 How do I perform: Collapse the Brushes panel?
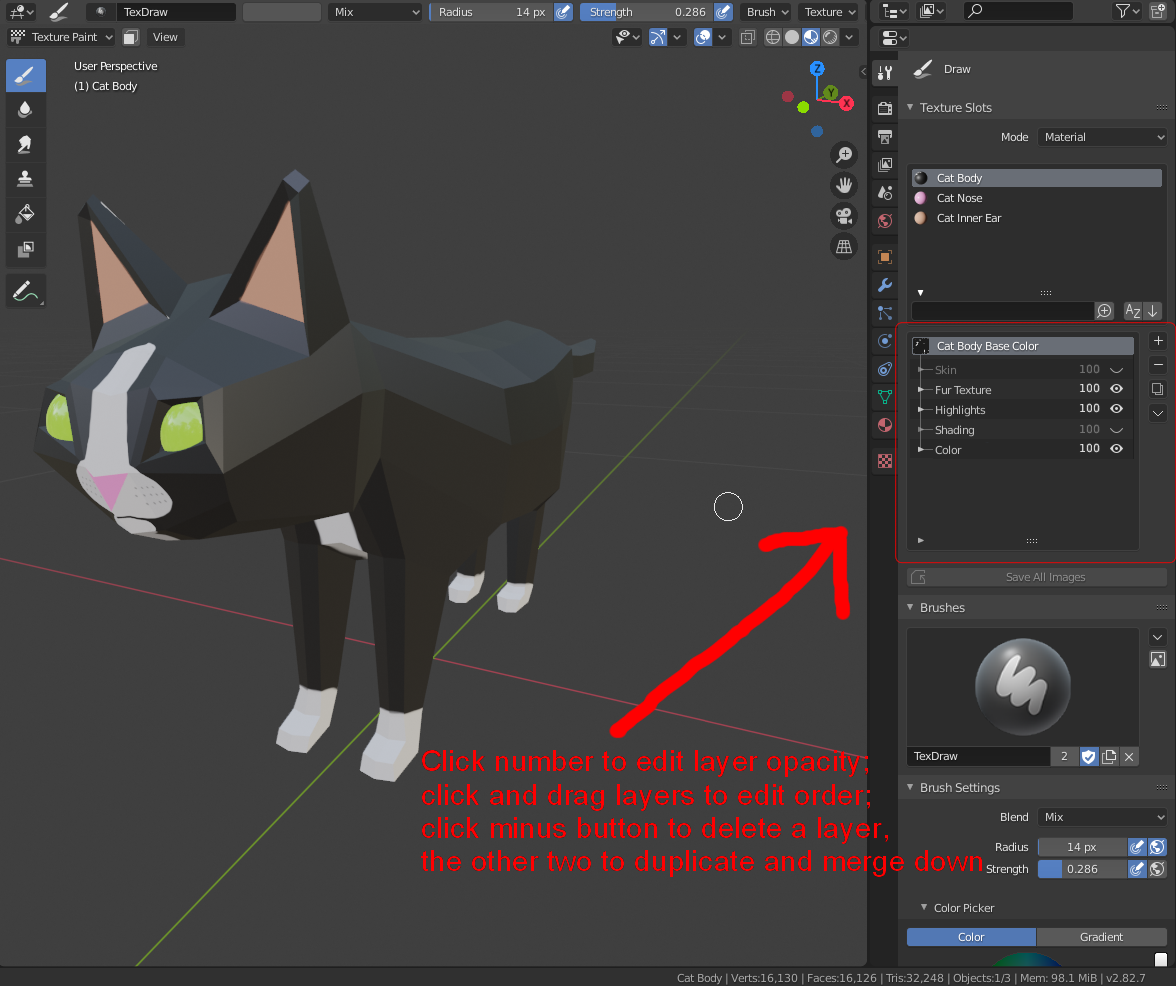pyautogui.click(x=910, y=607)
